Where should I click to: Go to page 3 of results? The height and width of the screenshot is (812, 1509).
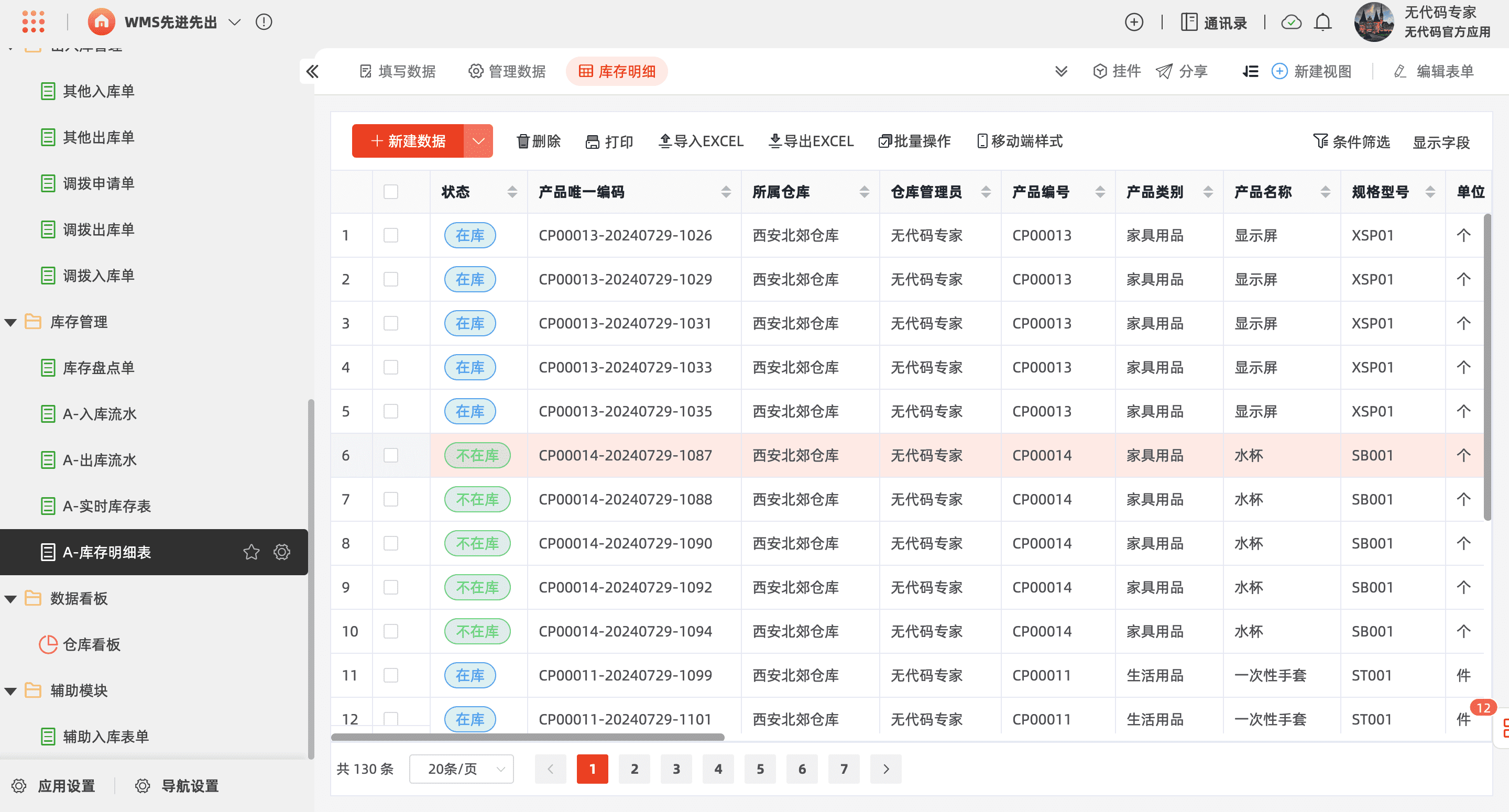(x=676, y=769)
